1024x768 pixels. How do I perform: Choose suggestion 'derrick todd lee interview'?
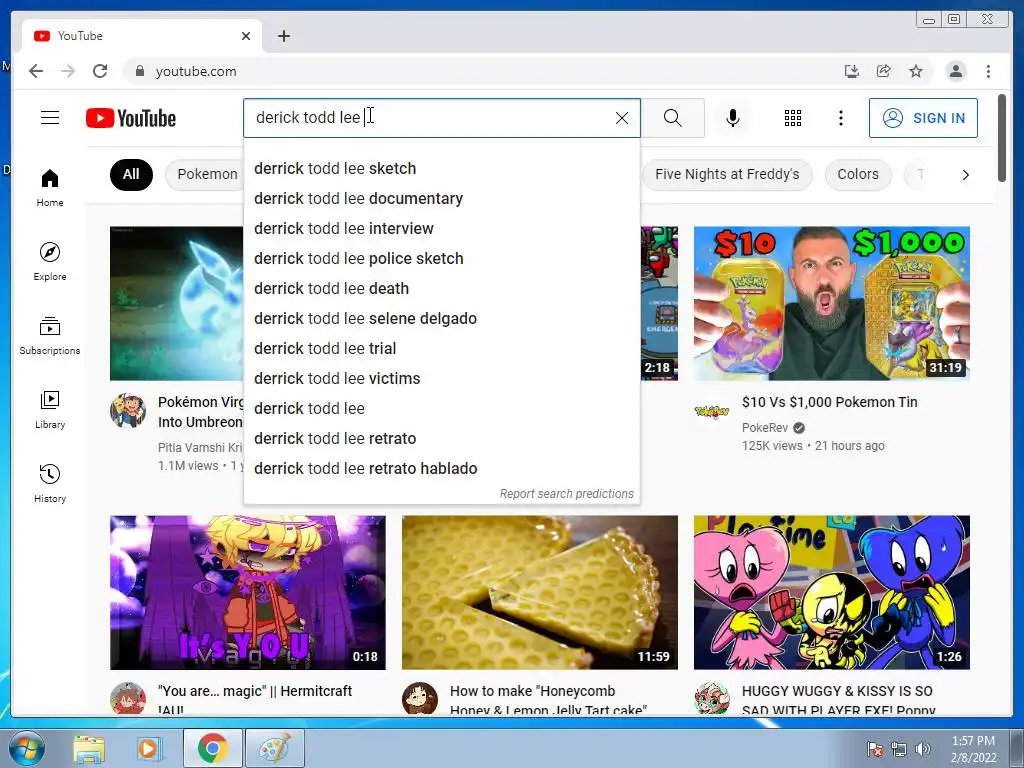point(441,229)
